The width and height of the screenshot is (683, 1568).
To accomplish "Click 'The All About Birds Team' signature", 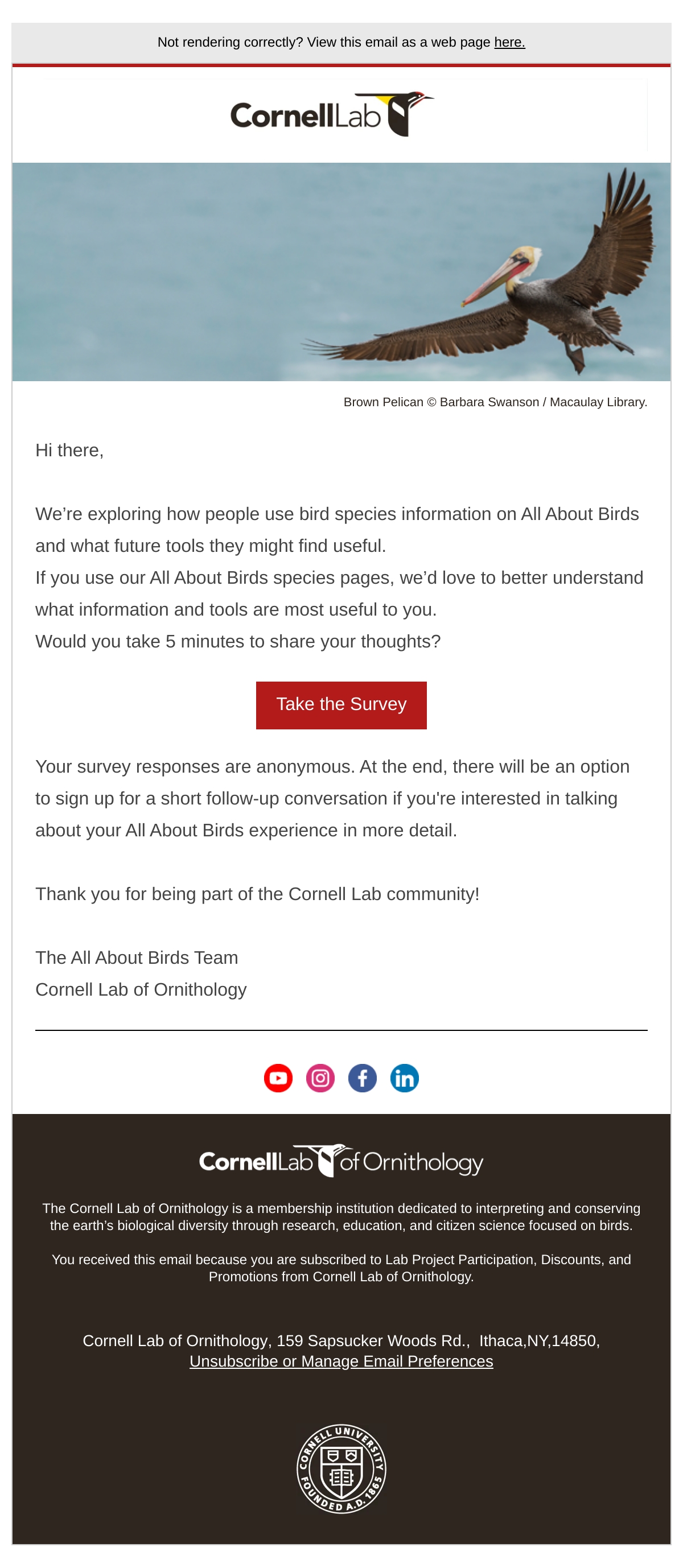I will [x=137, y=958].
